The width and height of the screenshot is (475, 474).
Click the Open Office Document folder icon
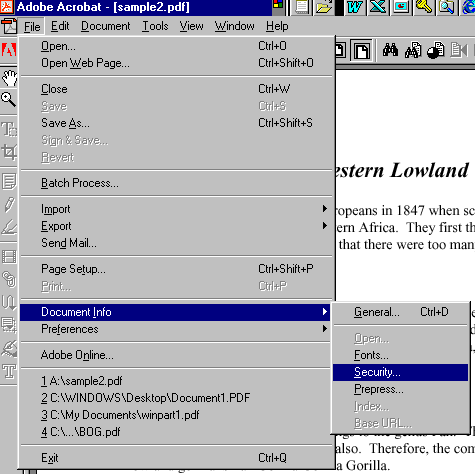click(x=324, y=7)
